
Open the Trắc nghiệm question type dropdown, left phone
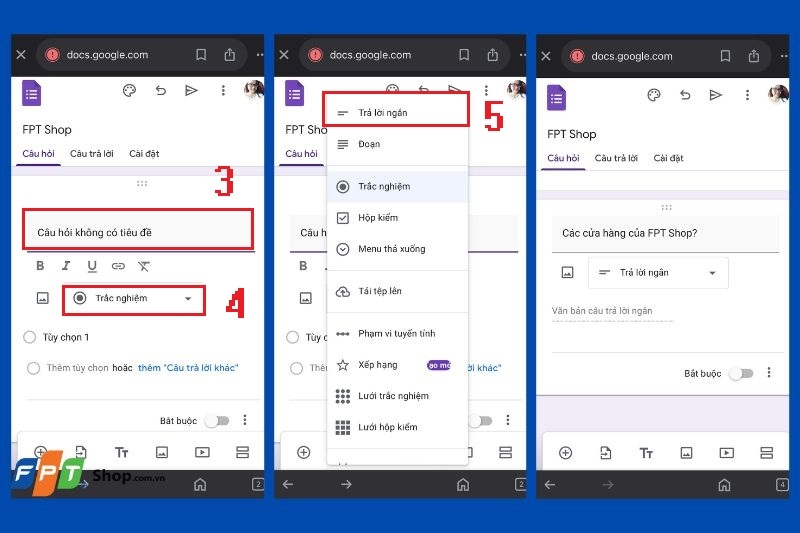click(x=134, y=299)
